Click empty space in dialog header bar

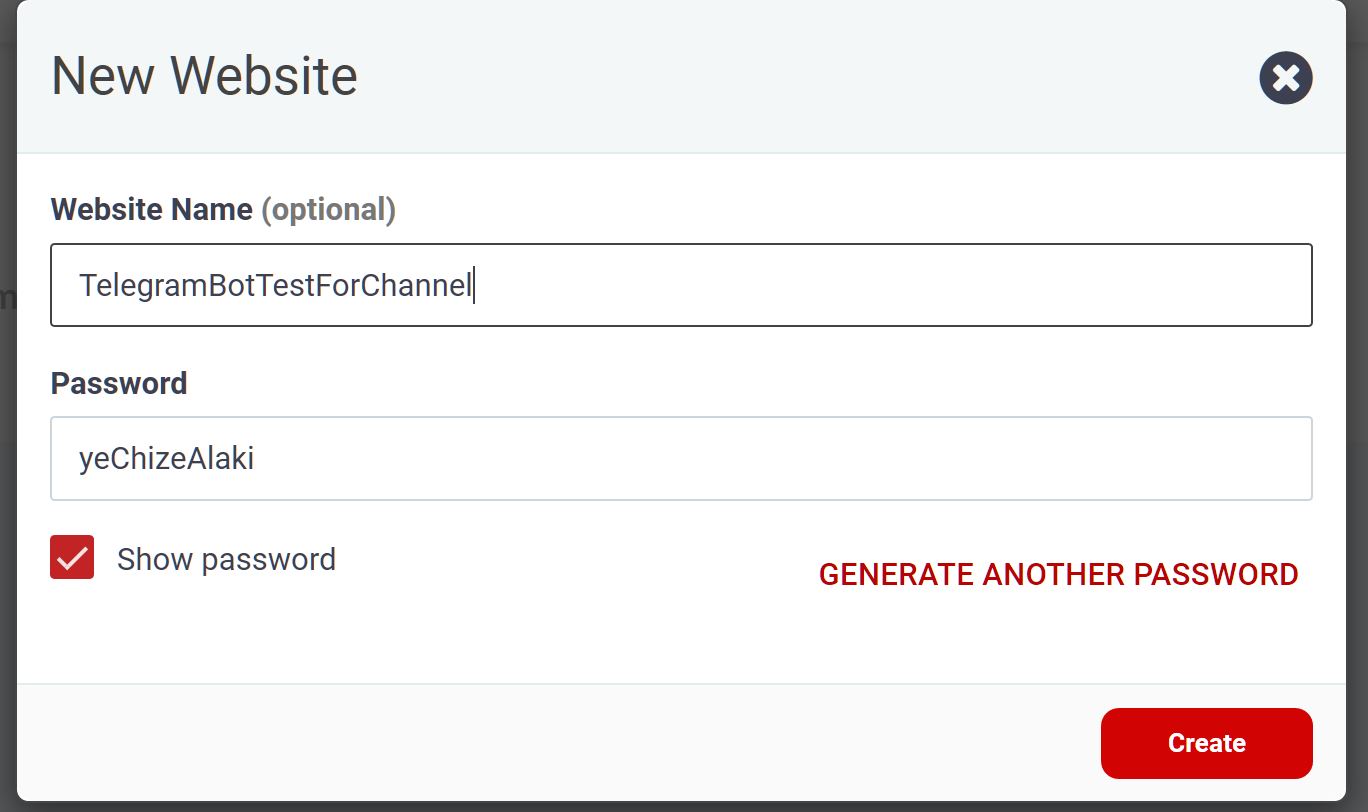pyautogui.click(x=800, y=76)
